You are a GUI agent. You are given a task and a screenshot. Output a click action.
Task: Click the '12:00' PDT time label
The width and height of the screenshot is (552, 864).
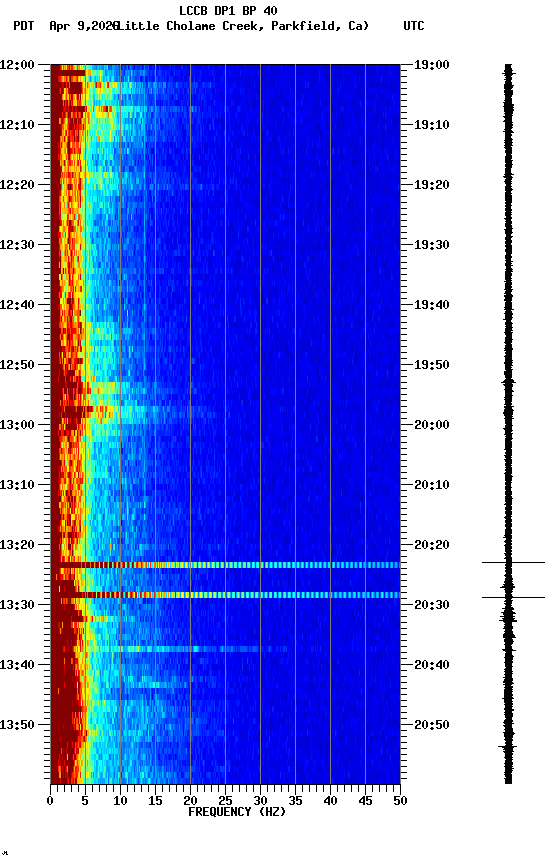[x=17, y=65]
